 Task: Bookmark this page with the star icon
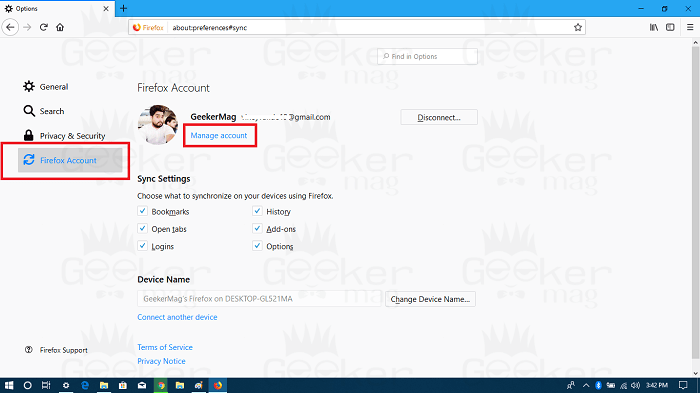(578, 27)
